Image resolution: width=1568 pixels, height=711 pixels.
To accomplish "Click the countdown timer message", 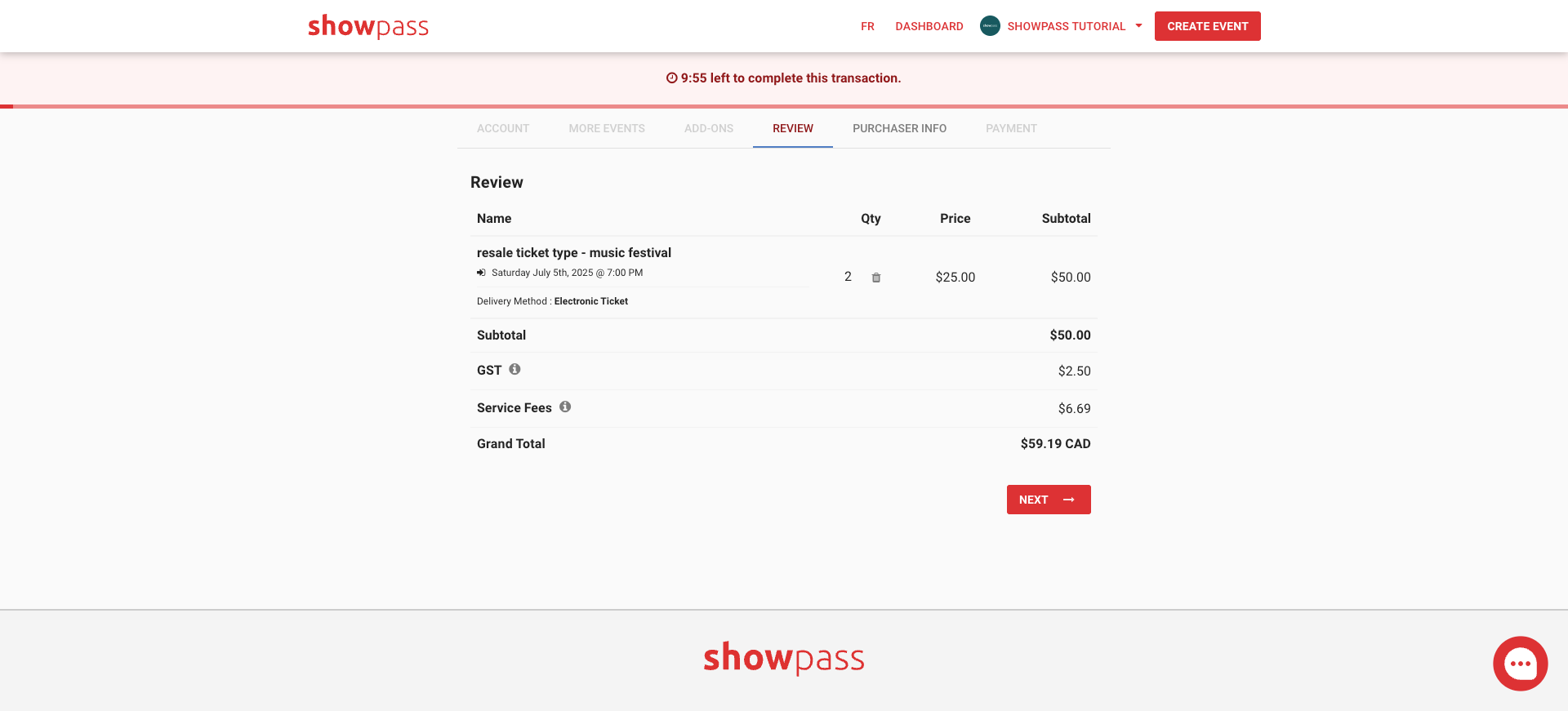I will coord(783,78).
